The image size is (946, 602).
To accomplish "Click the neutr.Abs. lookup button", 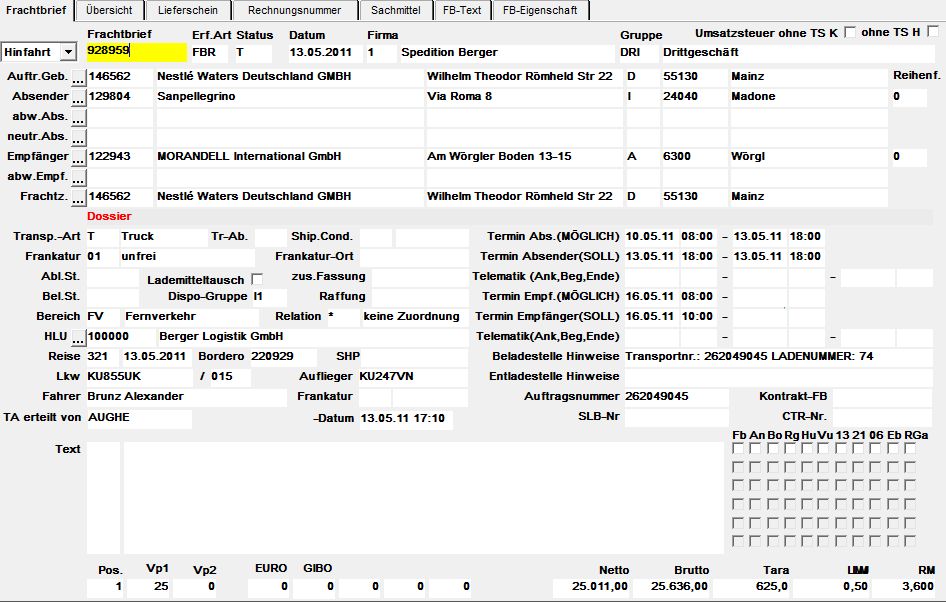I will 78,138.
